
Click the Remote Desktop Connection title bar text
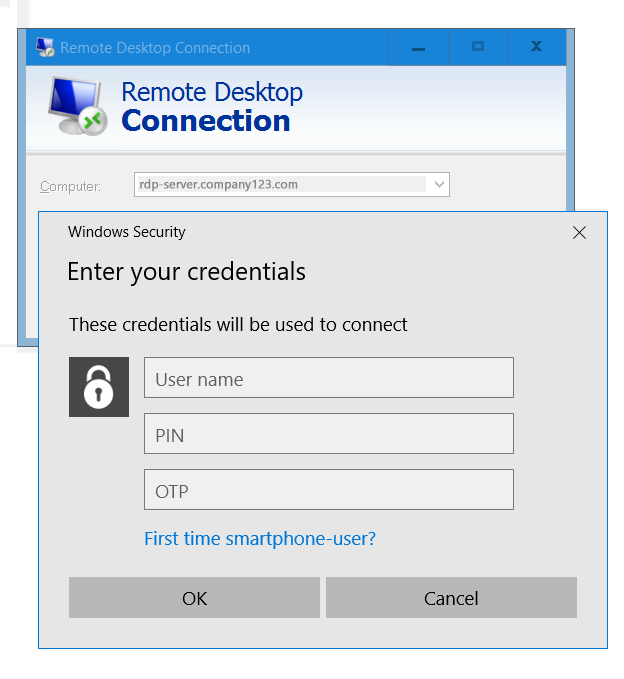[155, 48]
